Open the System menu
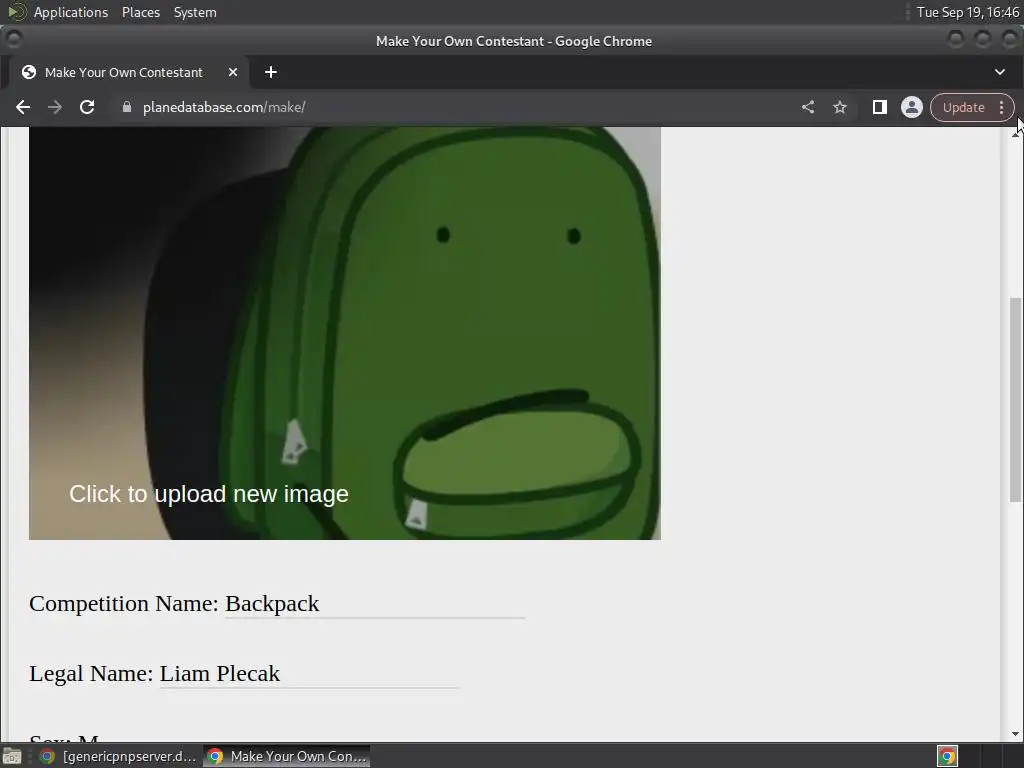Image resolution: width=1024 pixels, height=768 pixels. pyautogui.click(x=195, y=12)
